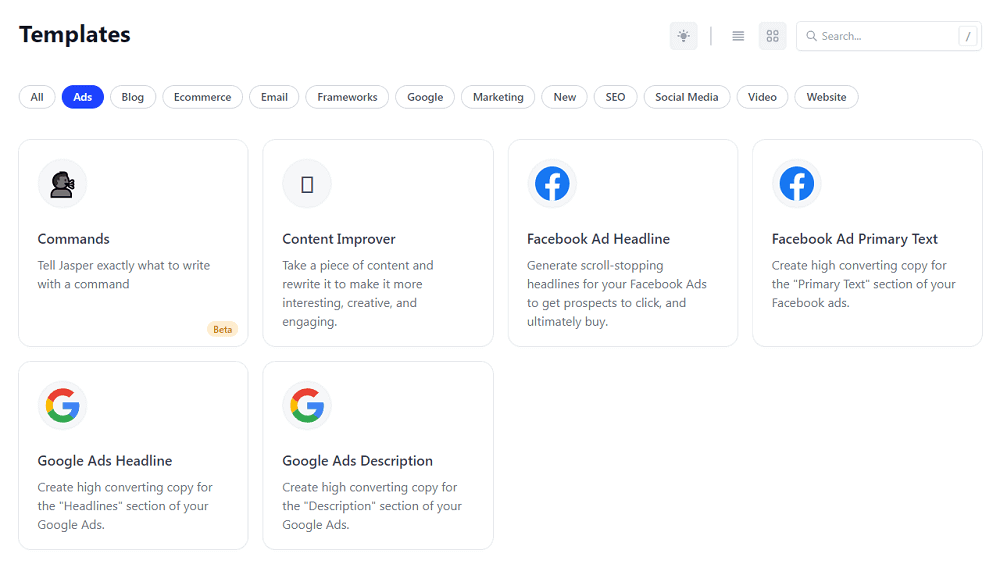Focus the Search templates field
This screenshot has width=1000, height=575.
tap(888, 36)
